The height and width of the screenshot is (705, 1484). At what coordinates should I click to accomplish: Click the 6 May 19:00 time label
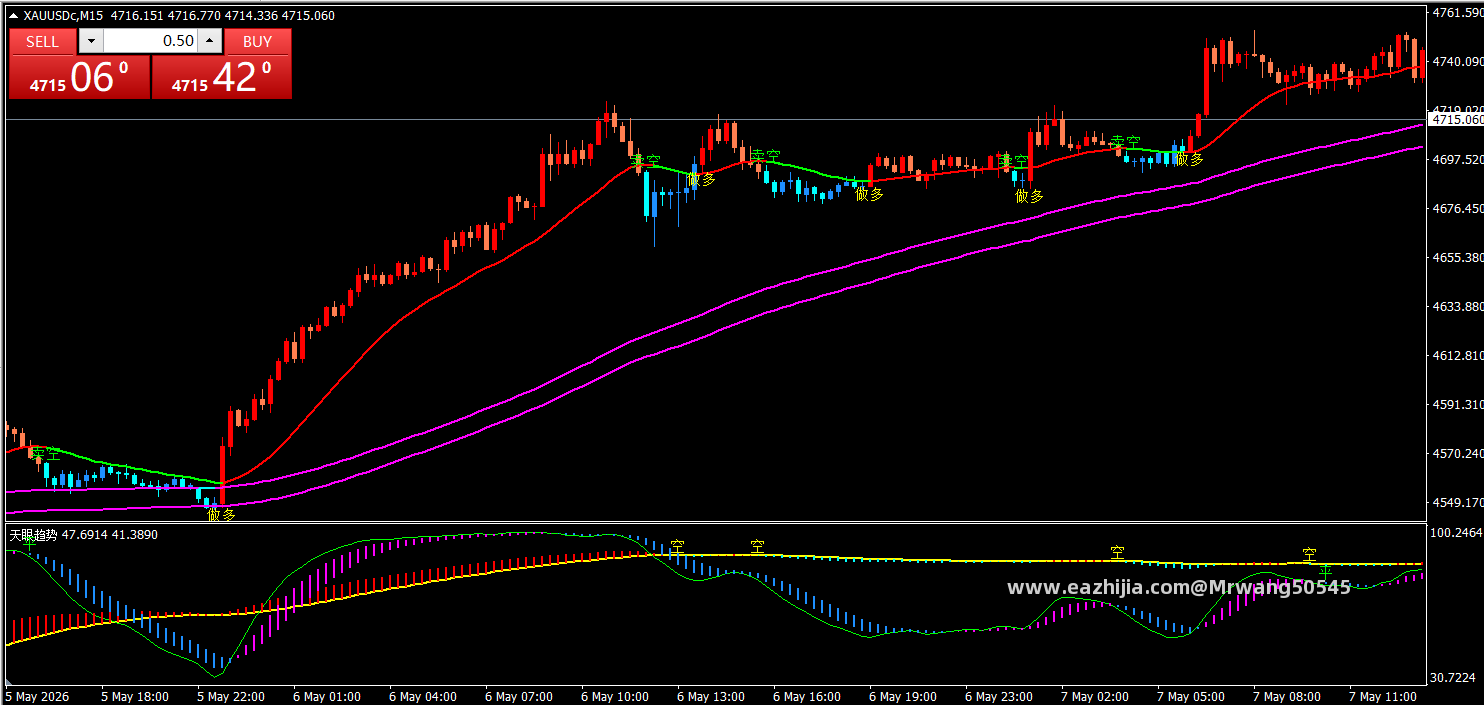pyautogui.click(x=903, y=696)
